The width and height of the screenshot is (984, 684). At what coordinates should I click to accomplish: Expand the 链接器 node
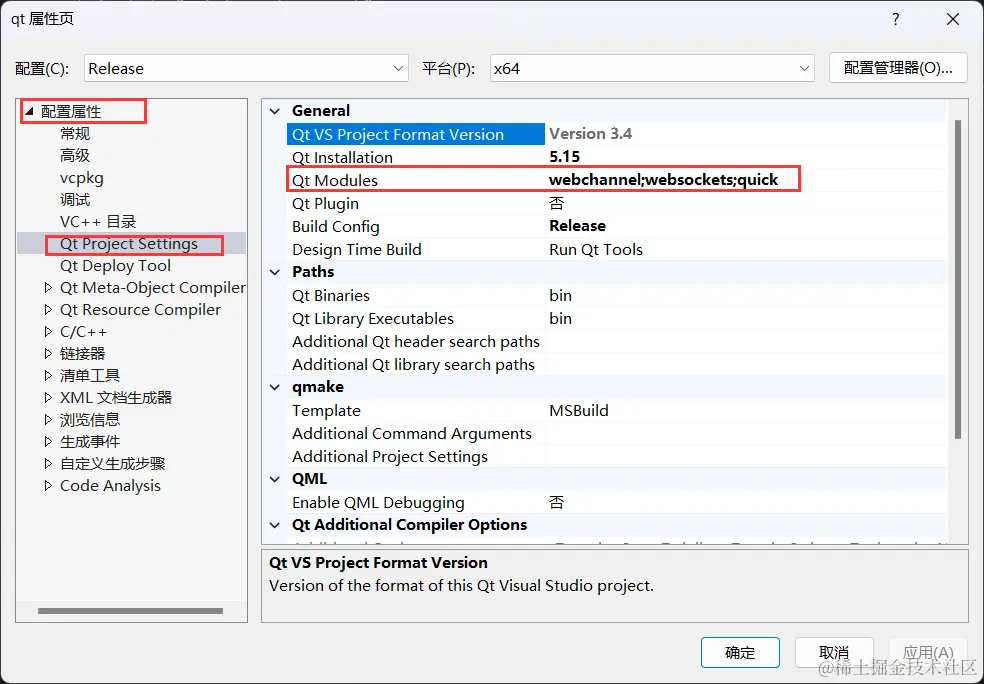(x=48, y=353)
